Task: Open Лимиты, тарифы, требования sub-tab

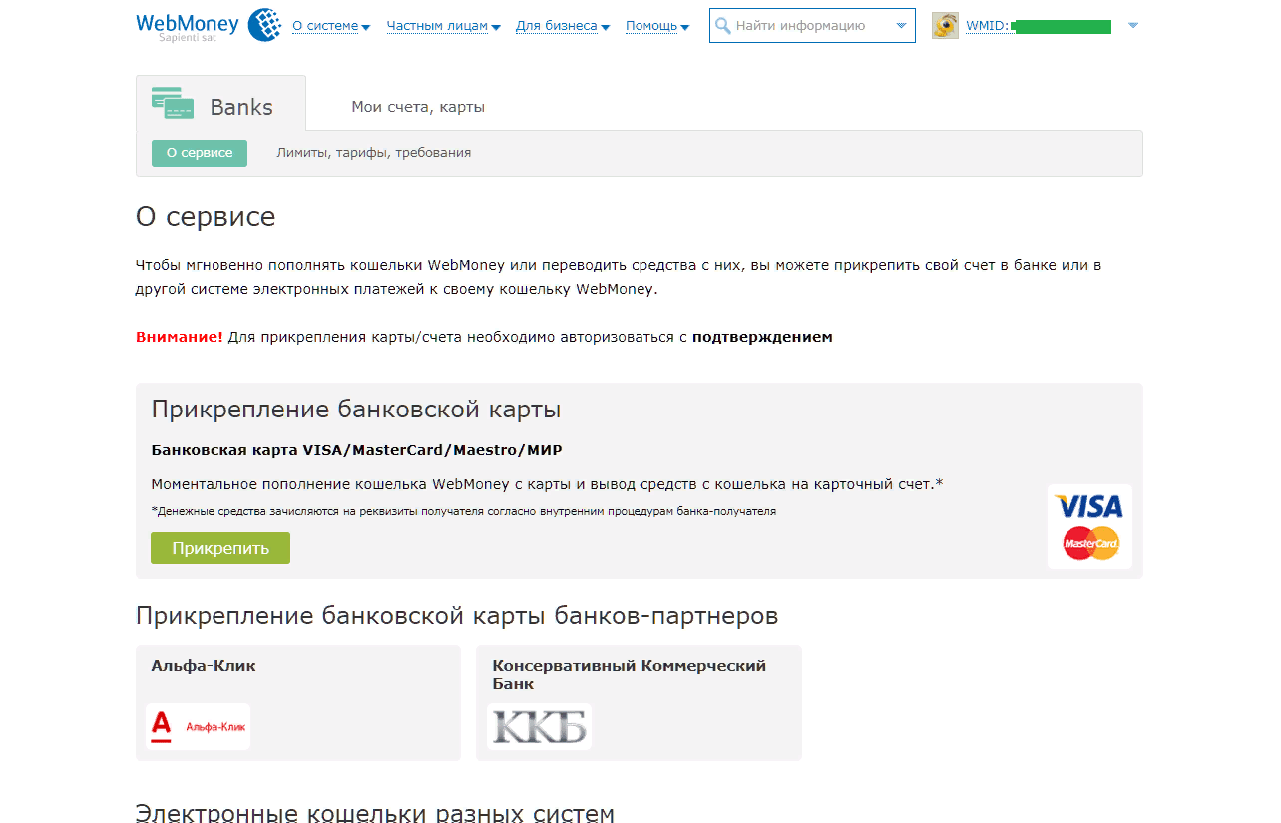Action: [x=373, y=153]
